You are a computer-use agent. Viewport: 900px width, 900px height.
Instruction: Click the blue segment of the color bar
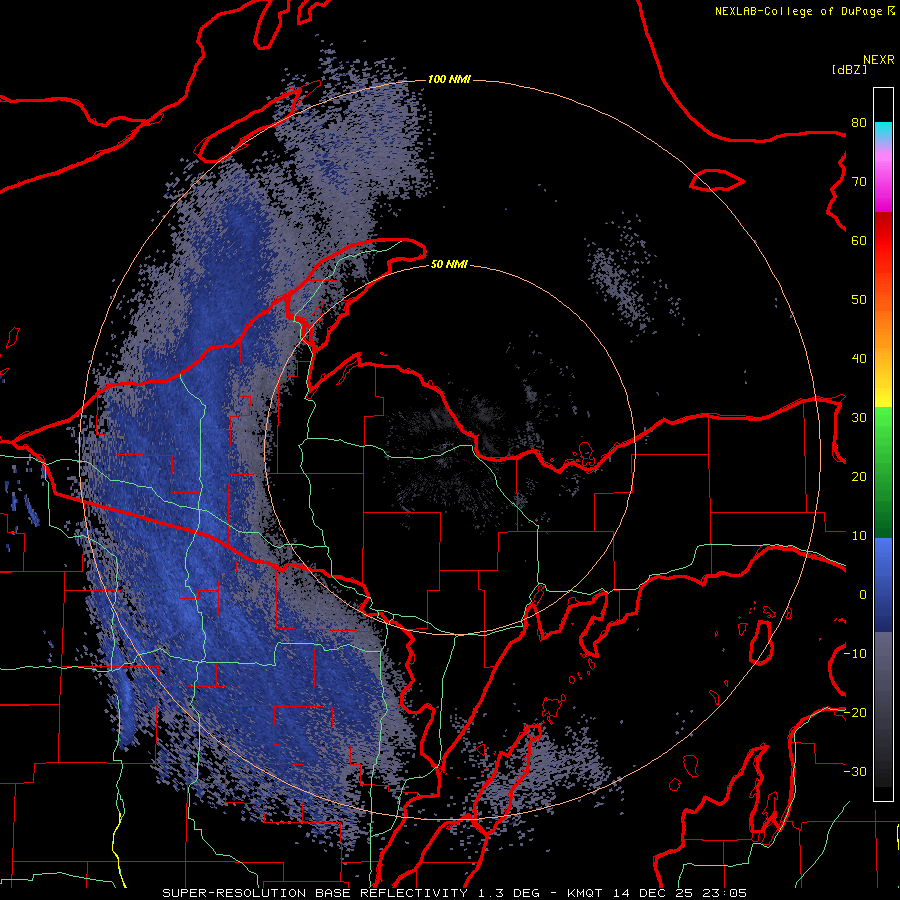tap(883, 585)
